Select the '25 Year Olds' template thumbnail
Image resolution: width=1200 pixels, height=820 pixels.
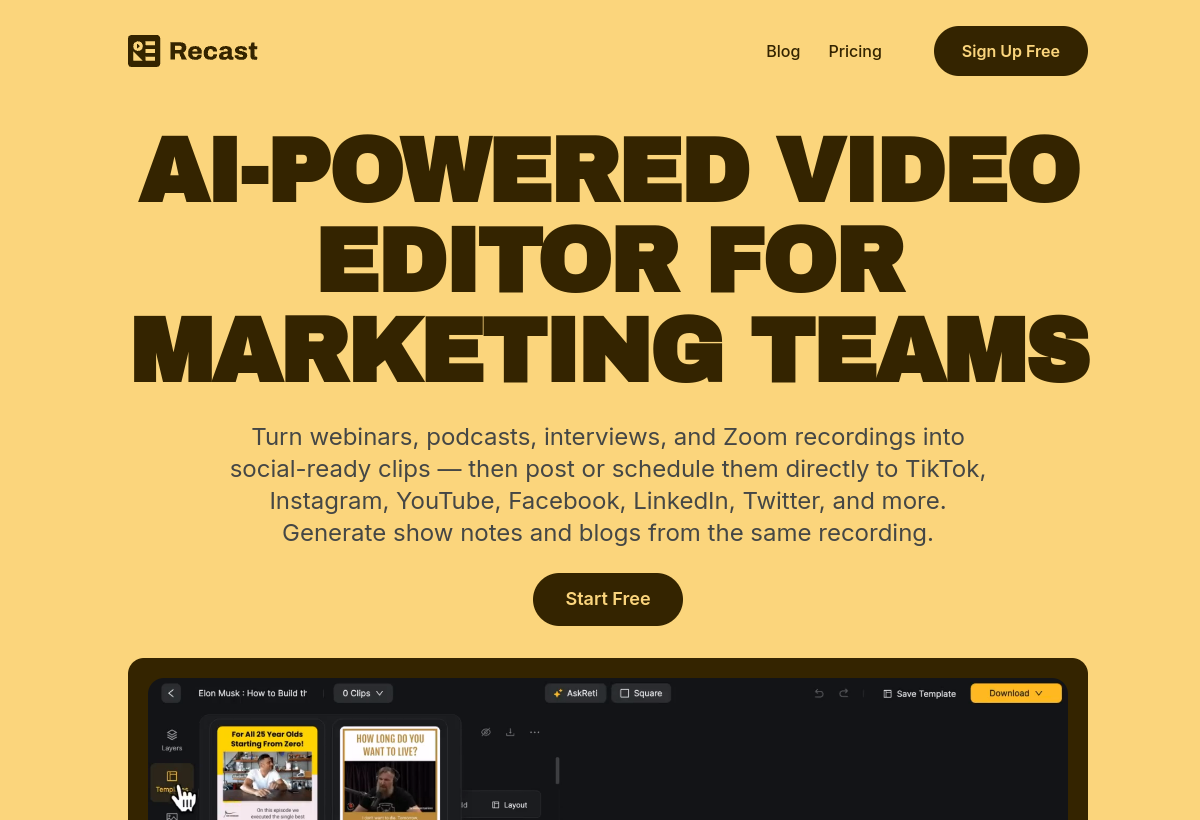(x=267, y=773)
